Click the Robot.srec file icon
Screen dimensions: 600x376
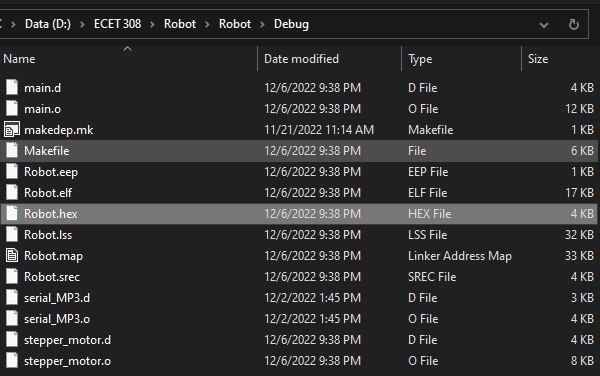point(12,277)
